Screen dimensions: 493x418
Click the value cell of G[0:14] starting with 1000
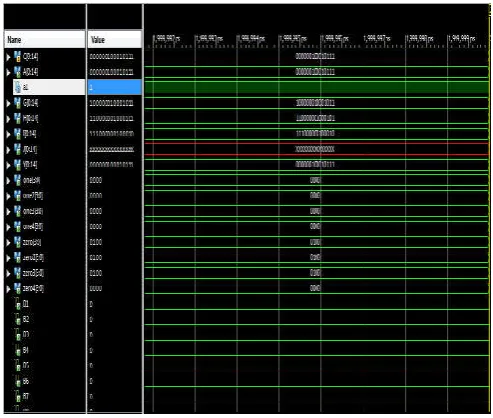111,103
